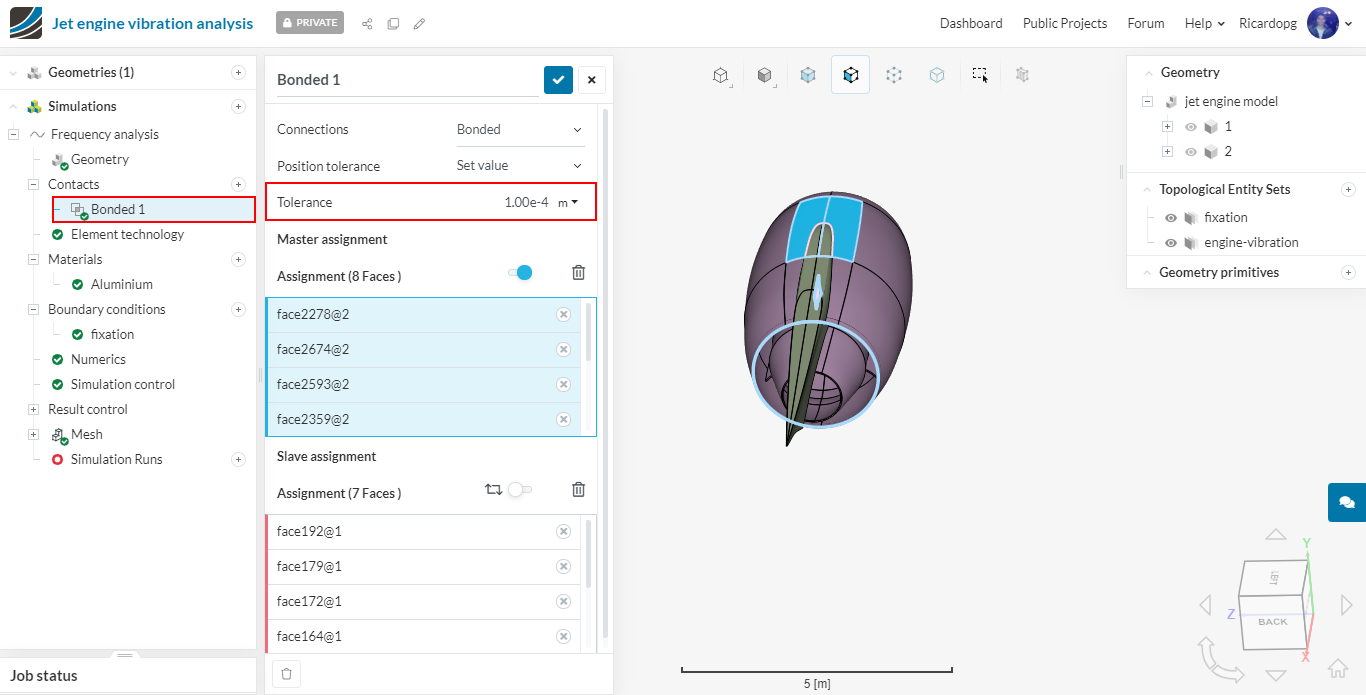Screen dimensions: 1366x695
Task: Delete the master assignment with trash icon
Action: click(x=578, y=272)
